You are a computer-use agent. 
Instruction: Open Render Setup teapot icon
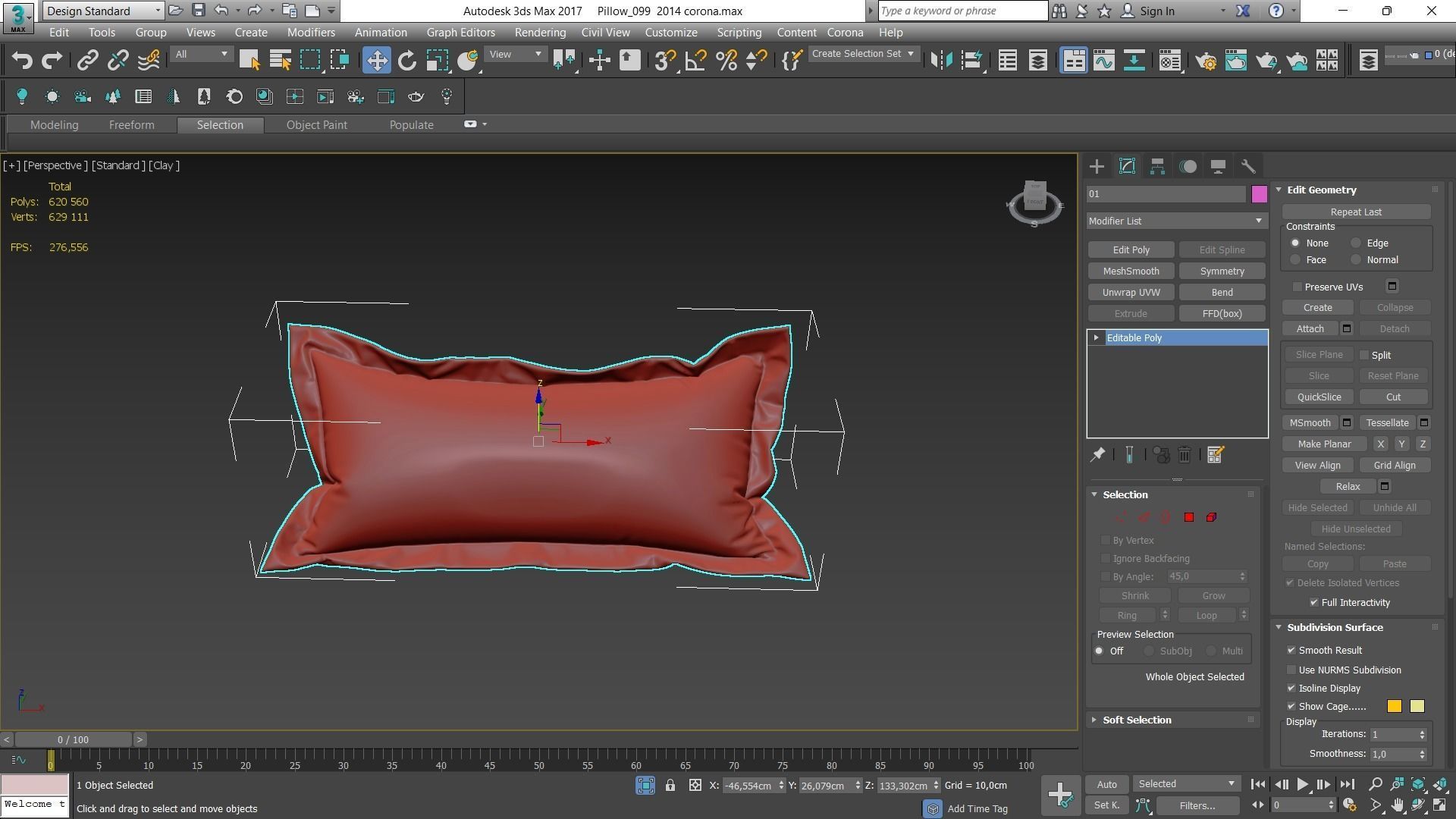coord(1206,61)
